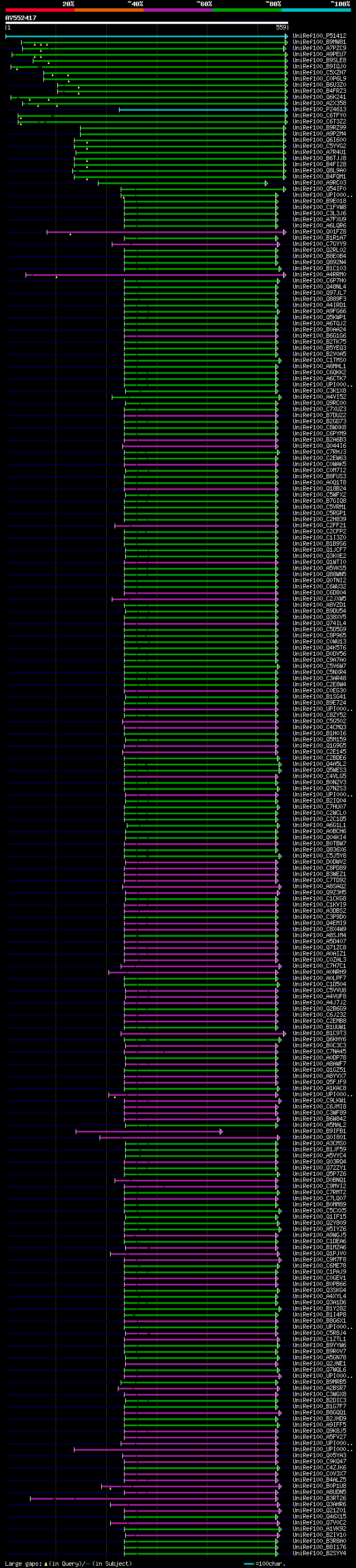Click the green ~80% identity legend bar
Image resolution: width=356 pixels, height=1568 pixels.
click(247, 10)
